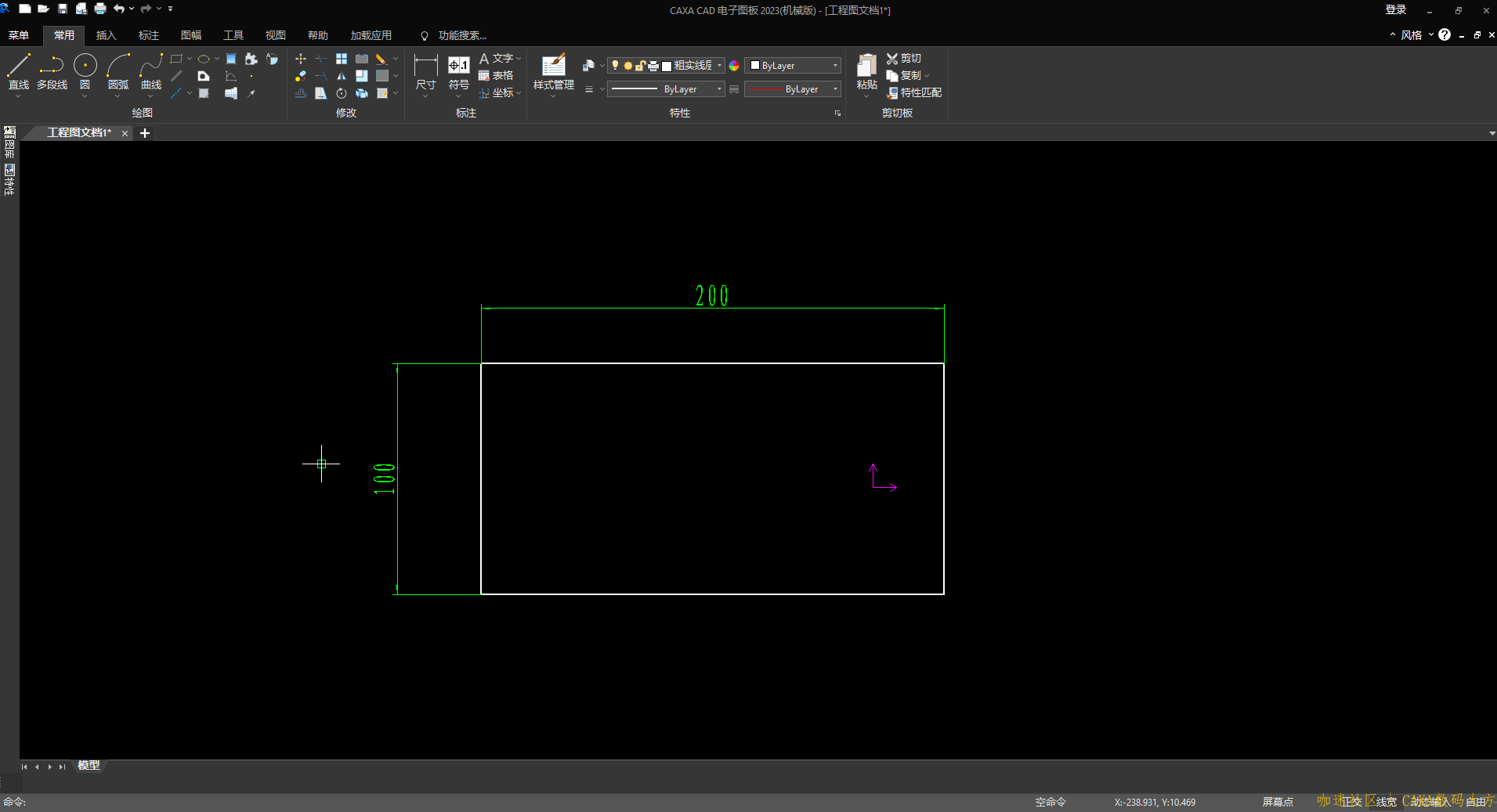Toggle 线宽 lineweight display in status bar
1497x812 pixels.
click(x=1386, y=802)
